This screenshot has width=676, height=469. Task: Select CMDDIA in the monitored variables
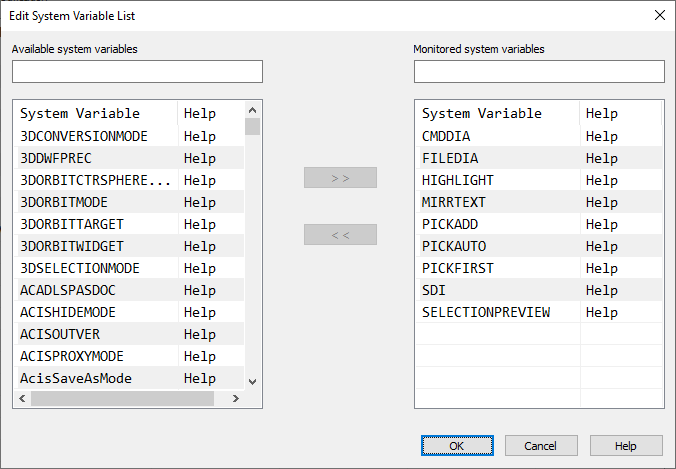tap(446, 136)
